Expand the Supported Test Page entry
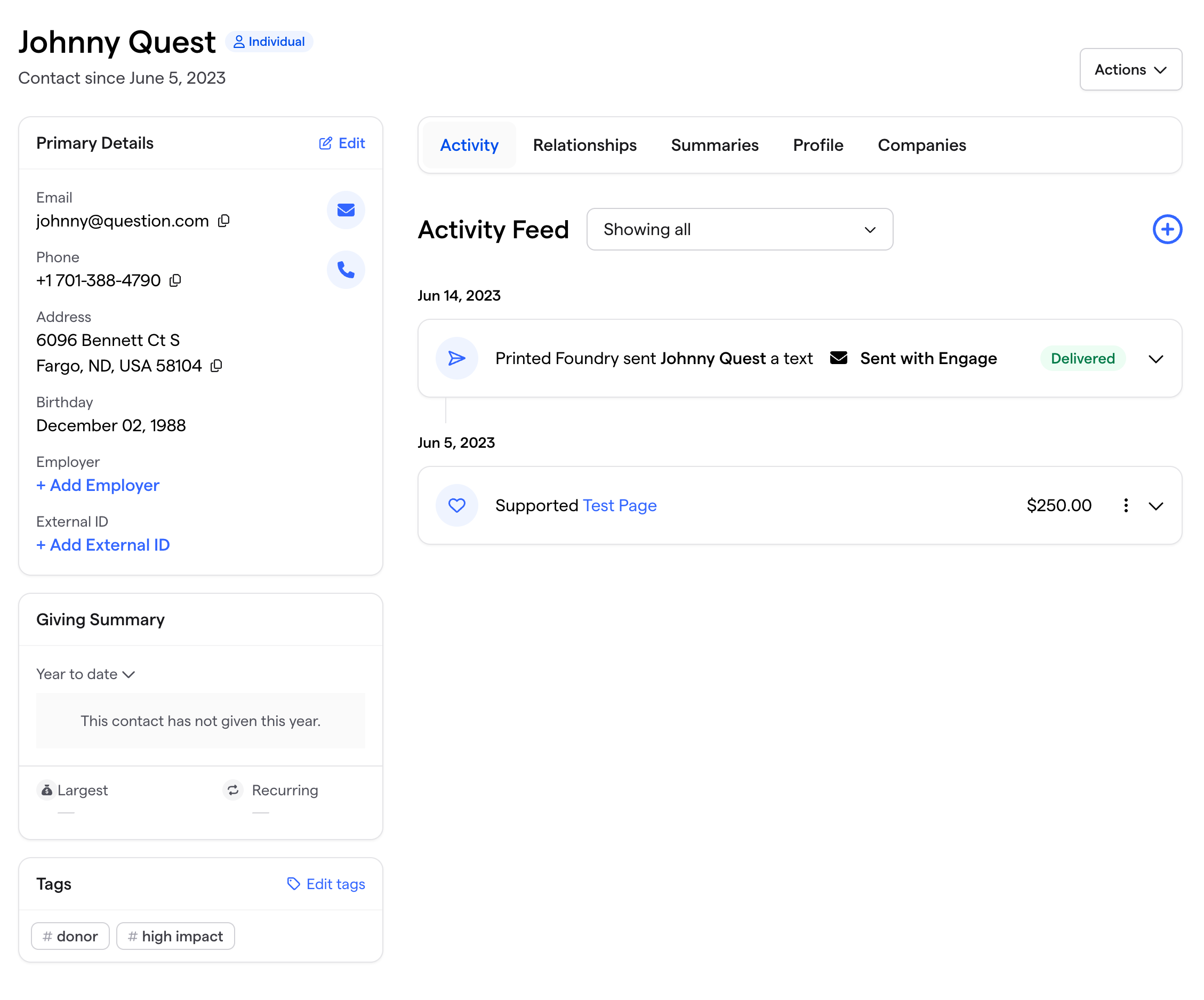 coord(1155,505)
